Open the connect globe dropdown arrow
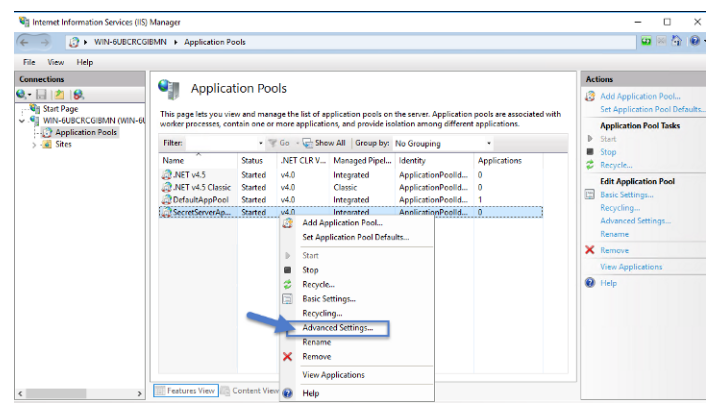 [x=29, y=95]
